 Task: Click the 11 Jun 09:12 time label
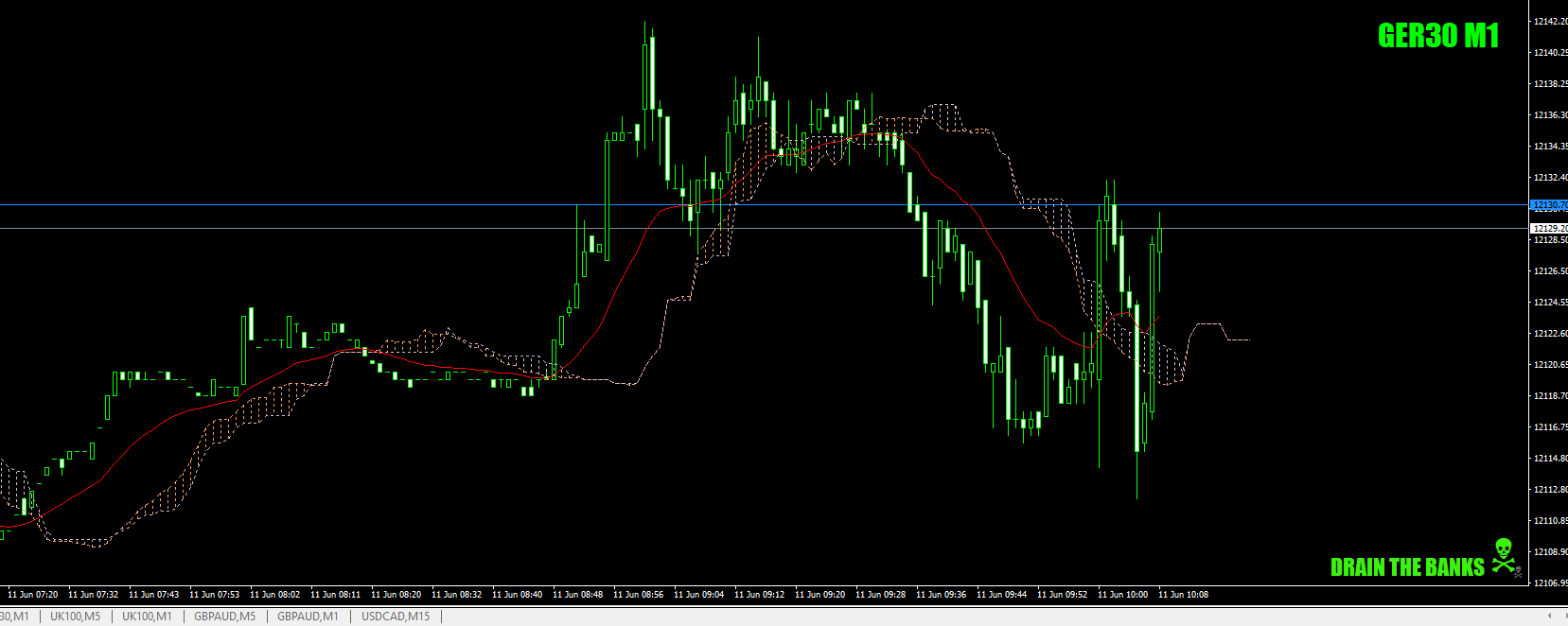(x=760, y=595)
